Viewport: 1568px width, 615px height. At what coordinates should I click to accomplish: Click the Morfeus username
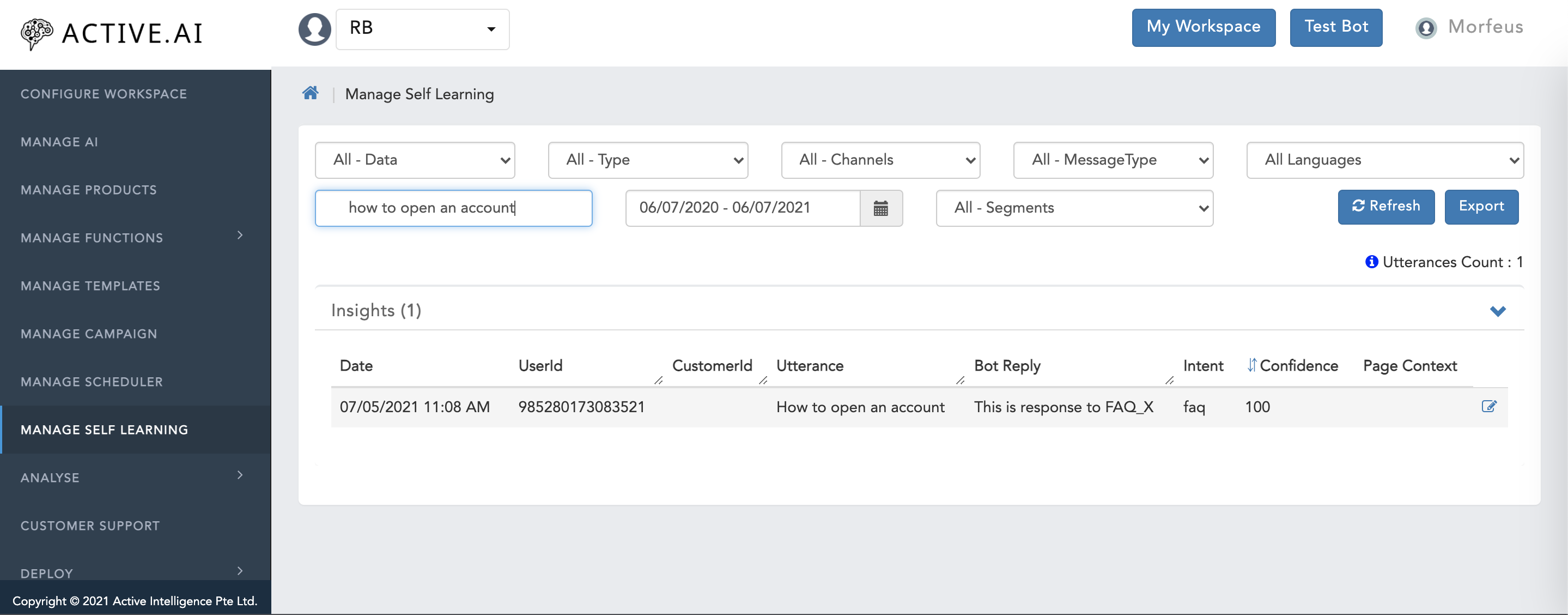tap(1485, 27)
